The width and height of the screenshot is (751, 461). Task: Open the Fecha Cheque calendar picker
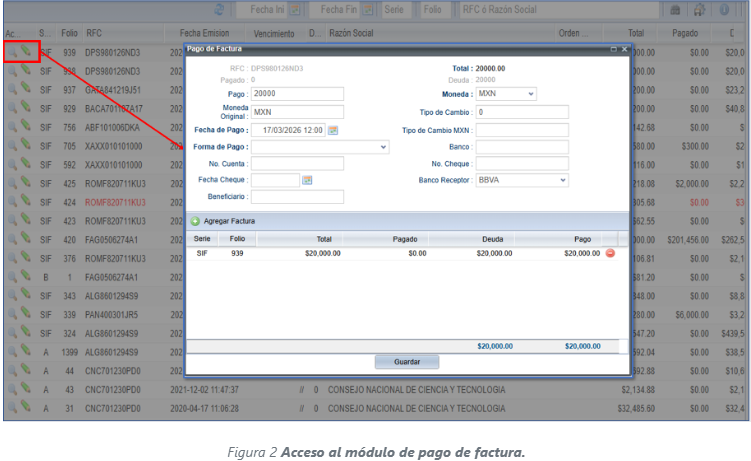[307, 180]
